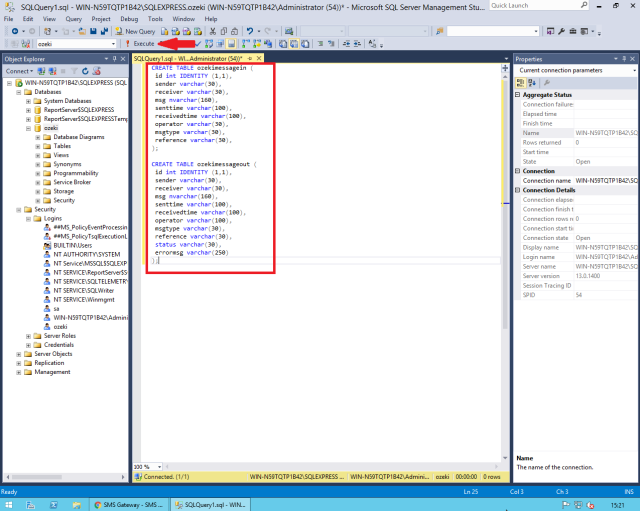Collapse the Logins folder

coord(28,219)
